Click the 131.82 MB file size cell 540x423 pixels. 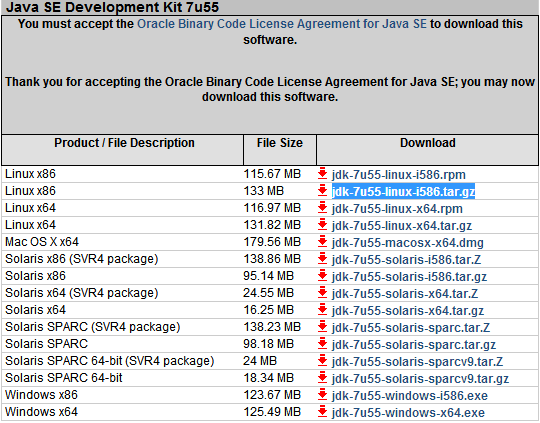coord(272,225)
